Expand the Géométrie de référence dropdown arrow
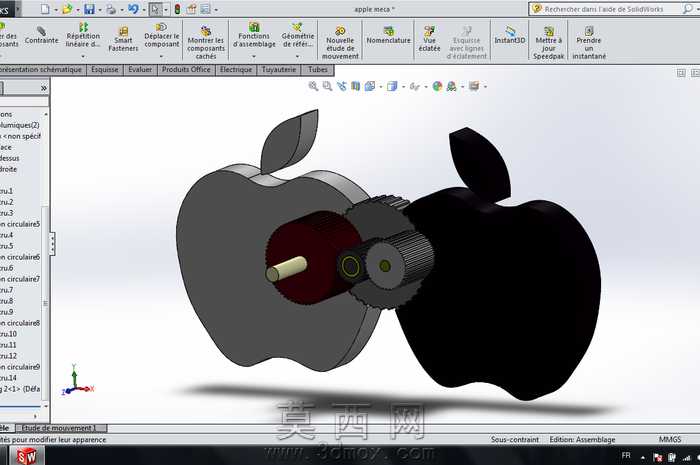Image resolution: width=700 pixels, height=465 pixels. coord(298,56)
